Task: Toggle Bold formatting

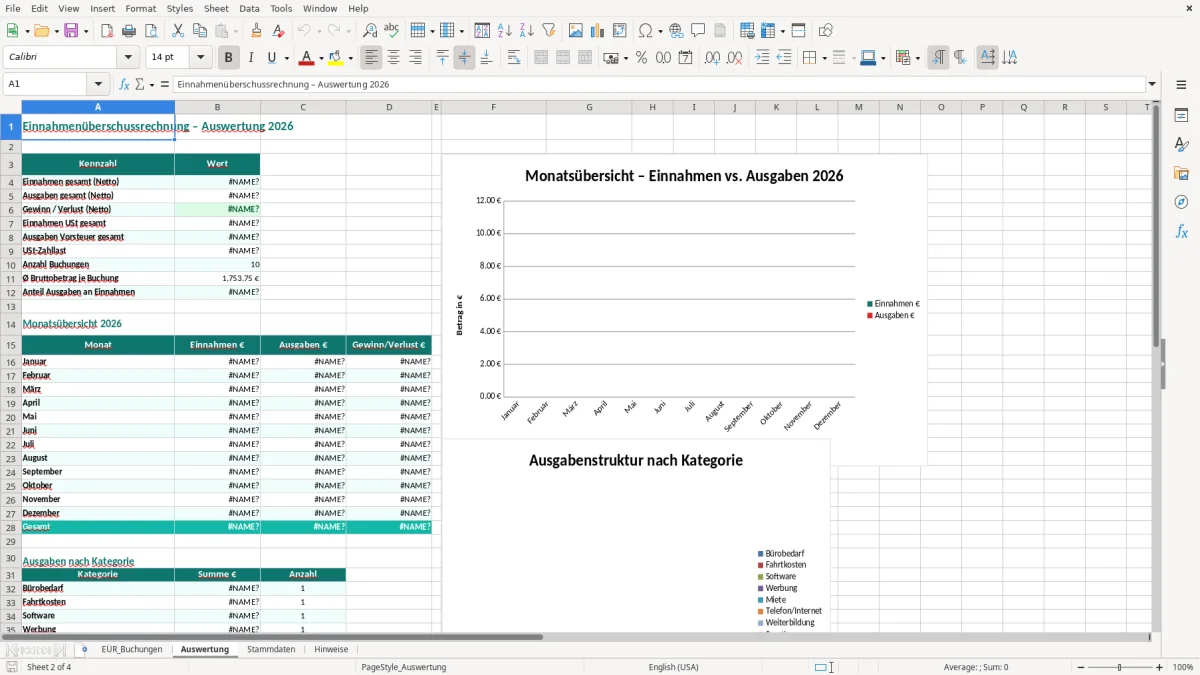Action: click(229, 58)
